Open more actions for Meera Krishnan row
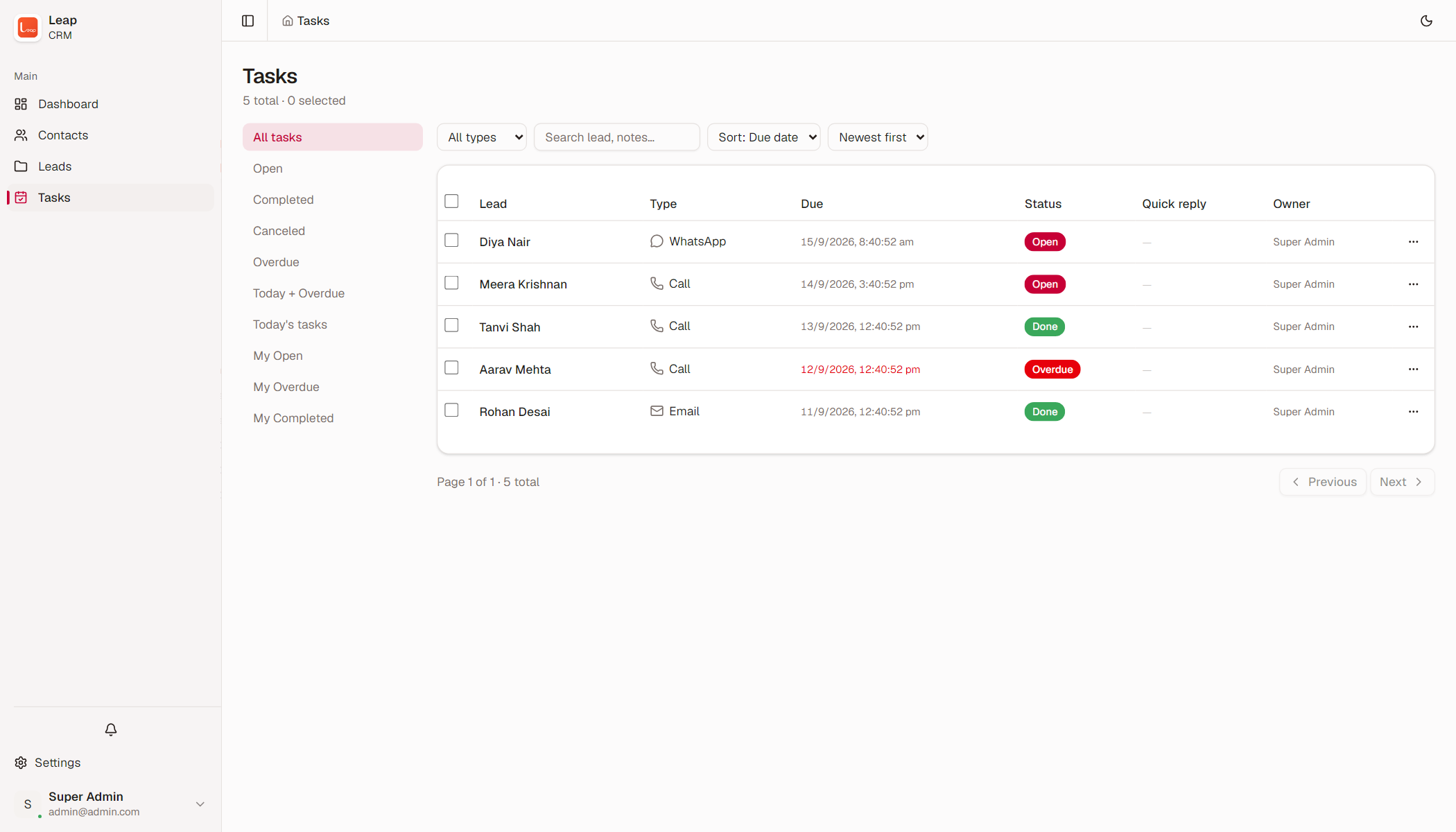The image size is (1456, 832). (1413, 284)
